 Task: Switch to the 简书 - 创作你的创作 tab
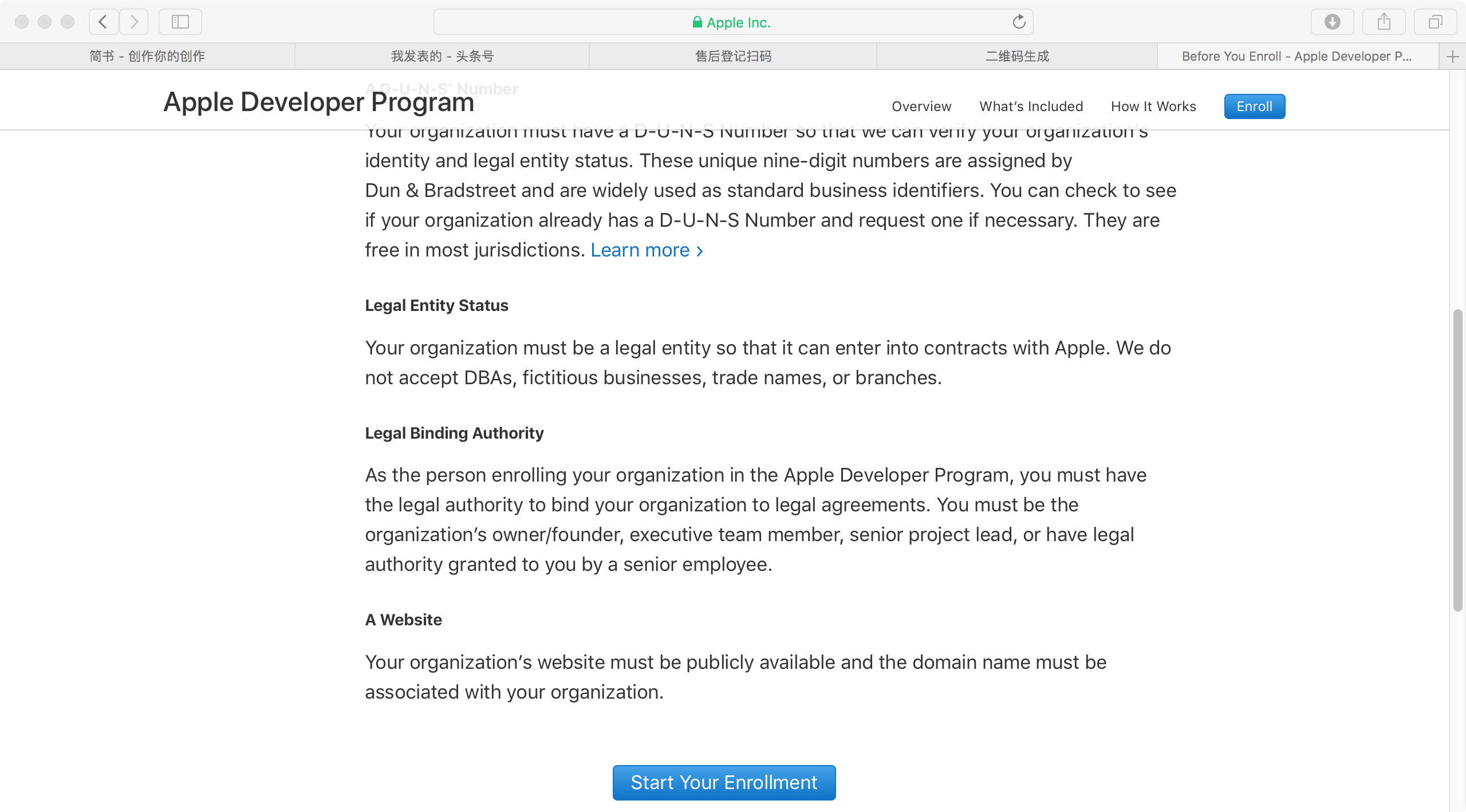pyautogui.click(x=147, y=56)
